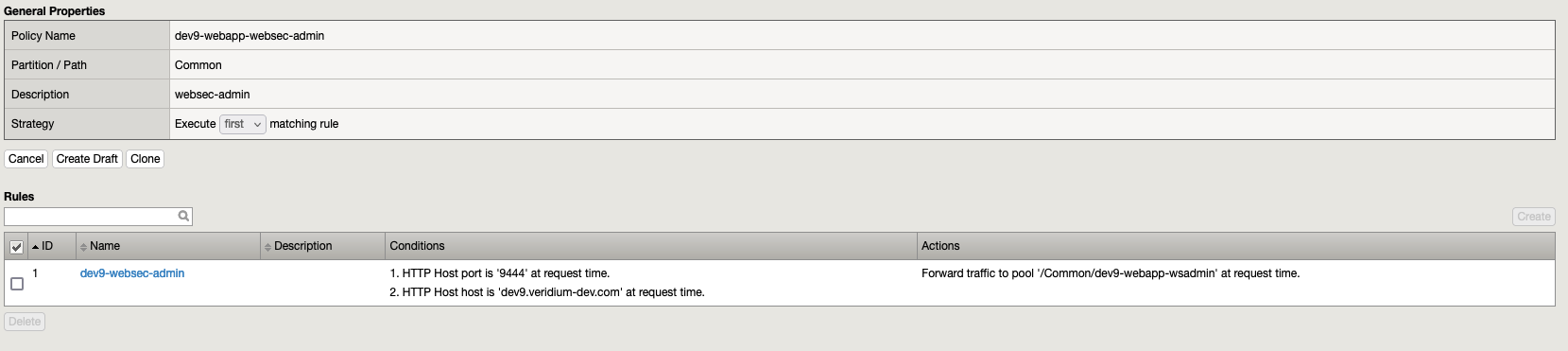Viewport: 1568px width, 351px height.
Task: Toggle the select-all checkbox in the rules header
Action: (x=17, y=247)
